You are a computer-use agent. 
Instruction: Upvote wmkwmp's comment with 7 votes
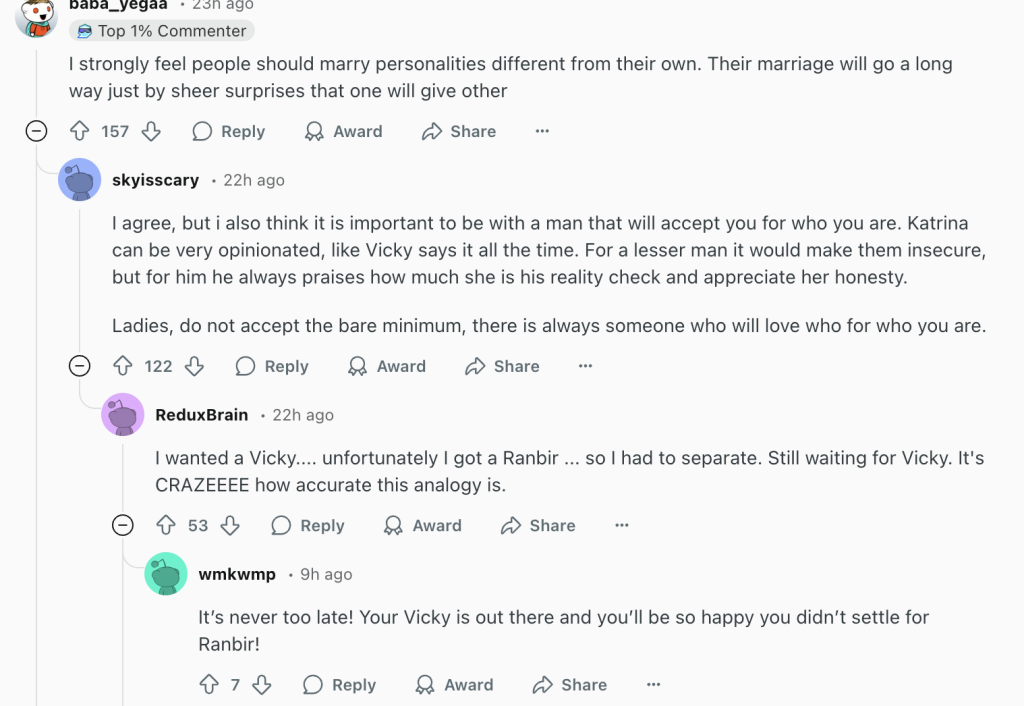[209, 684]
